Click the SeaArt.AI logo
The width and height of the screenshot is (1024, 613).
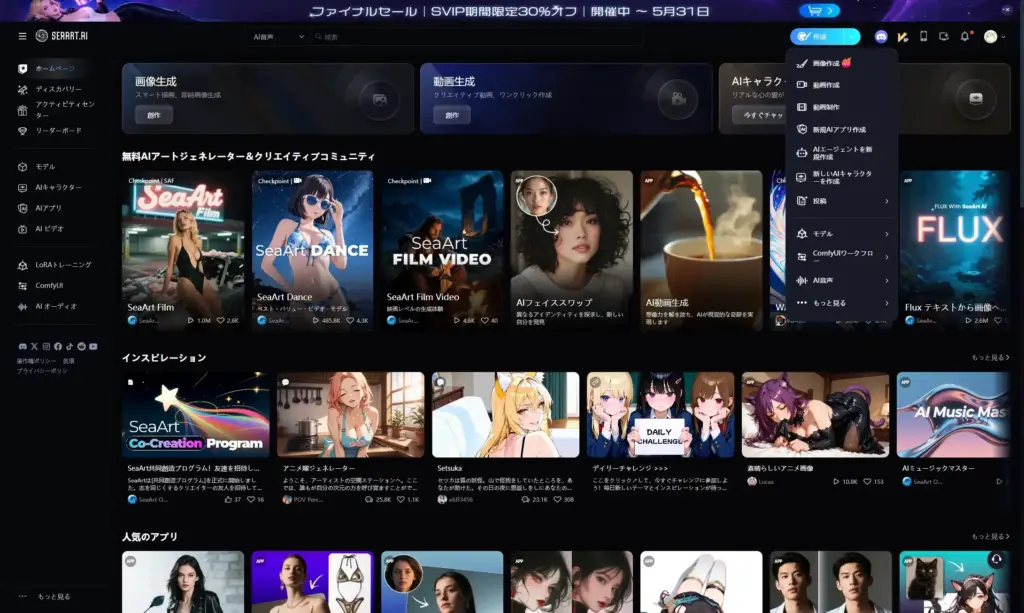(x=61, y=36)
